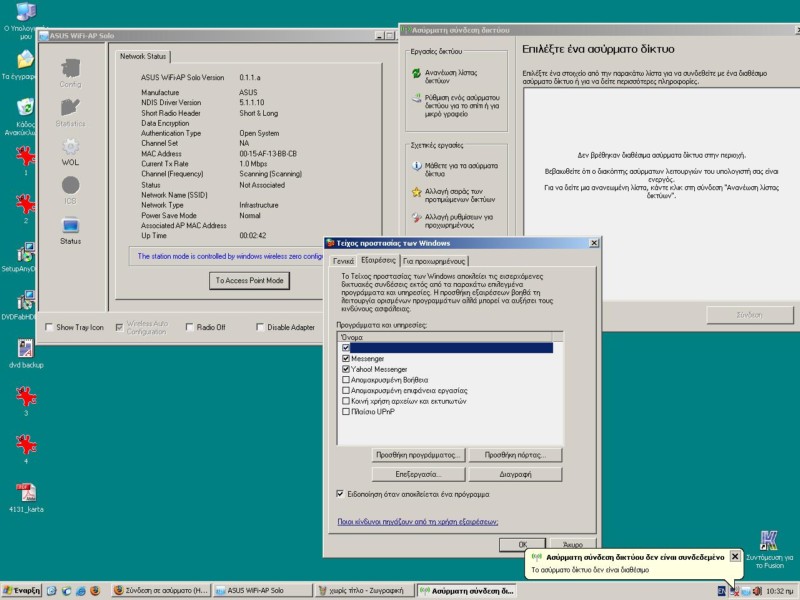Uncheck the Yahoo! Messenger exception

(346, 369)
